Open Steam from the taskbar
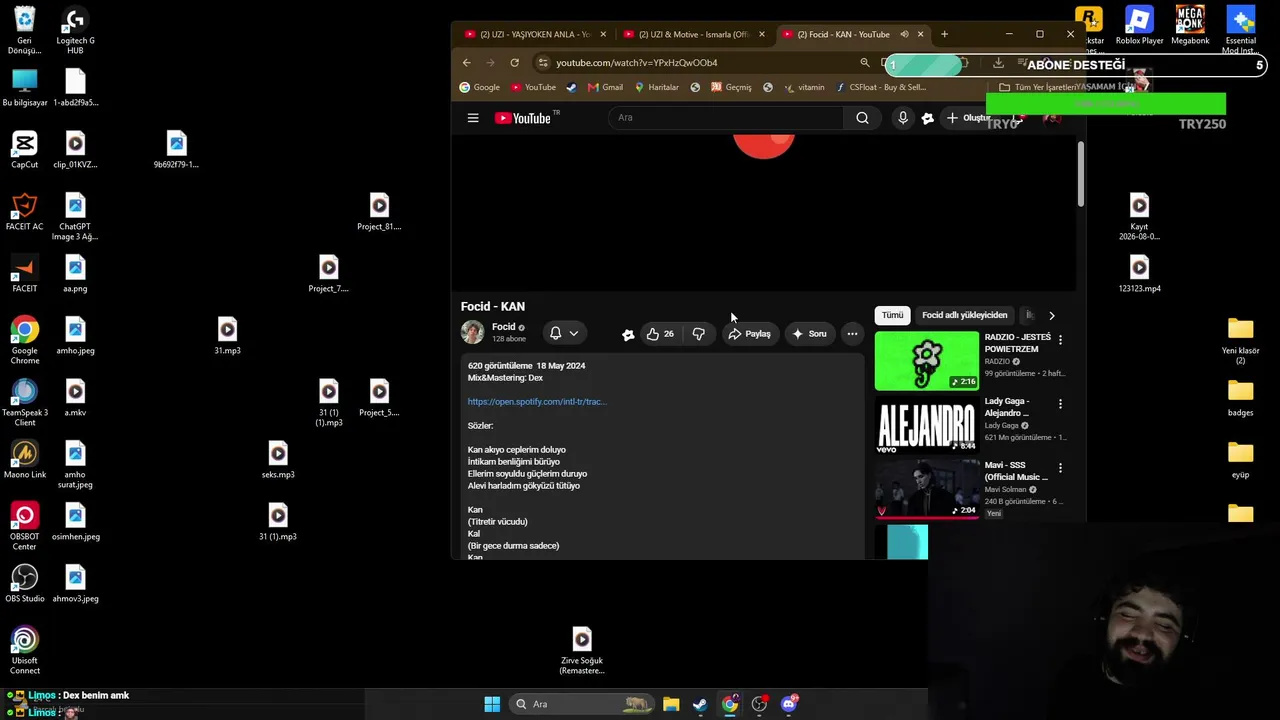This screenshot has width=1280, height=720. 700,704
